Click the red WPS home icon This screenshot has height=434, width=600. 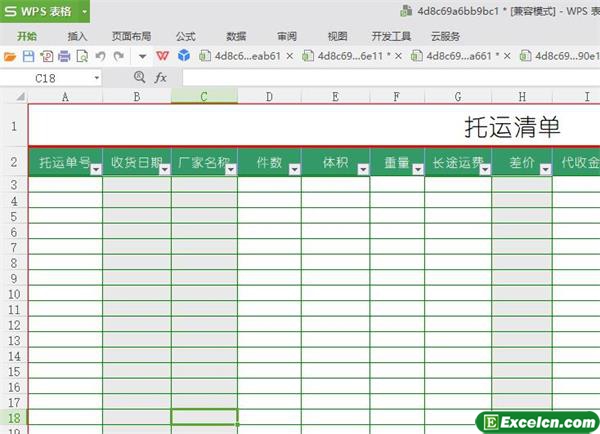162,56
